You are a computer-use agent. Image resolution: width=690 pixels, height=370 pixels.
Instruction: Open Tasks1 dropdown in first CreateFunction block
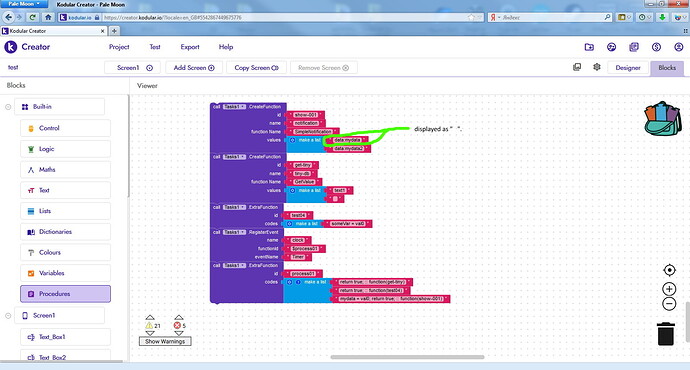[234, 106]
